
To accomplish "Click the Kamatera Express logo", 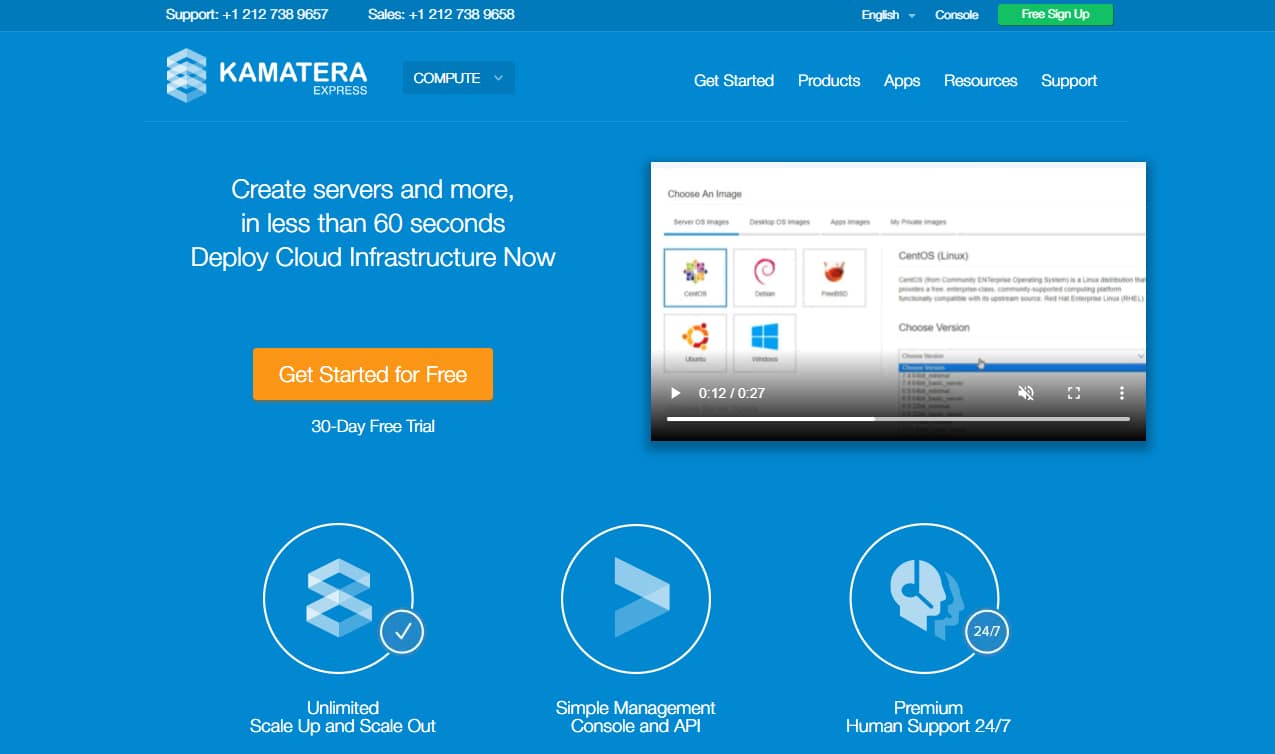I will (x=267, y=76).
